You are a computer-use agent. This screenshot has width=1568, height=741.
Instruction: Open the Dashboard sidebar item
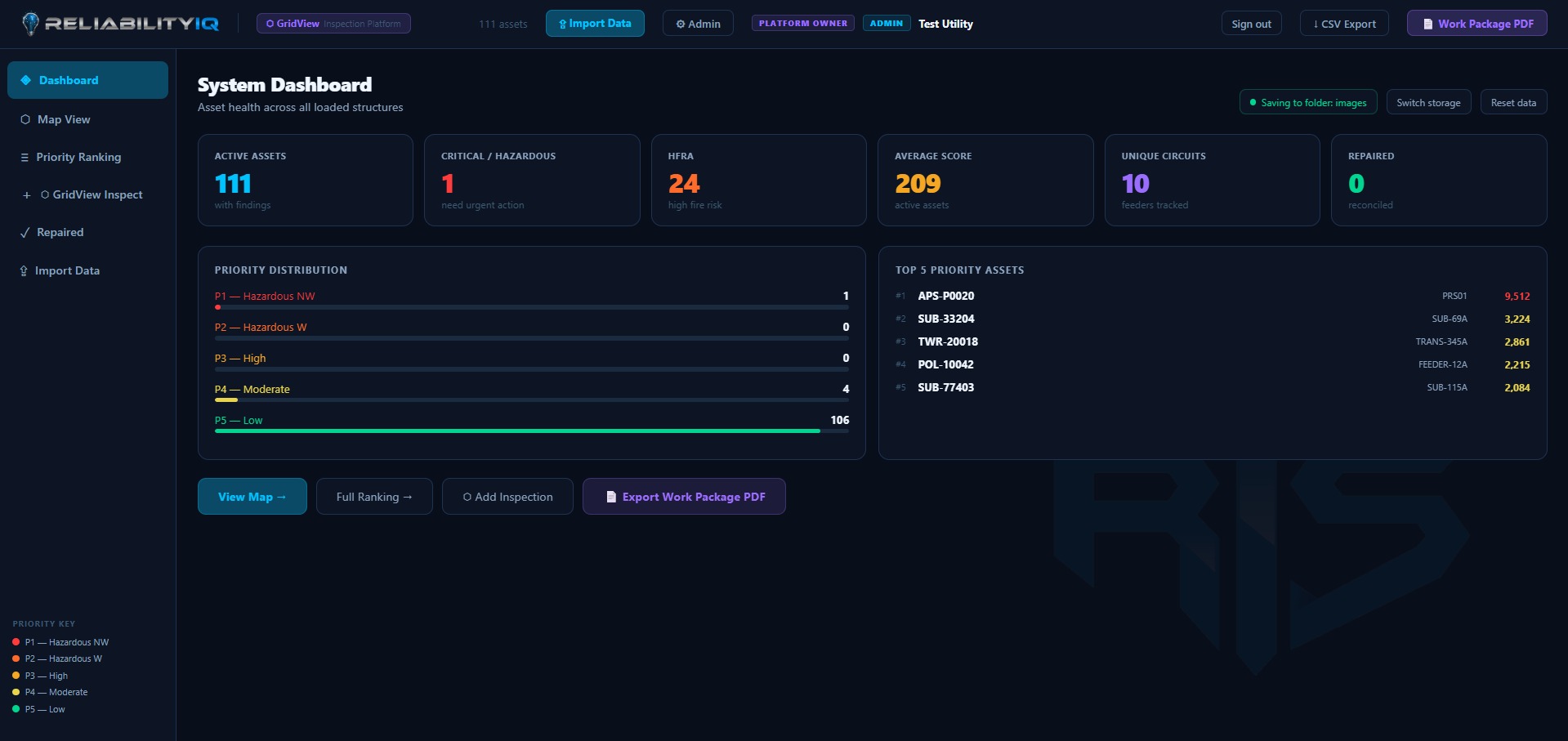click(87, 80)
